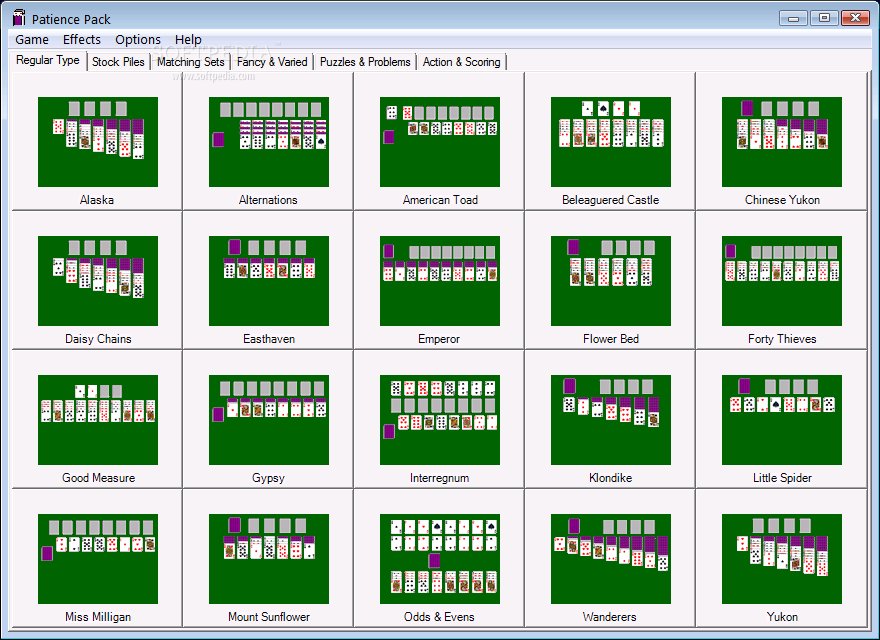Open the Beleaguered Castle game thumbnail
Screen dimensions: 880x640
(x=611, y=141)
